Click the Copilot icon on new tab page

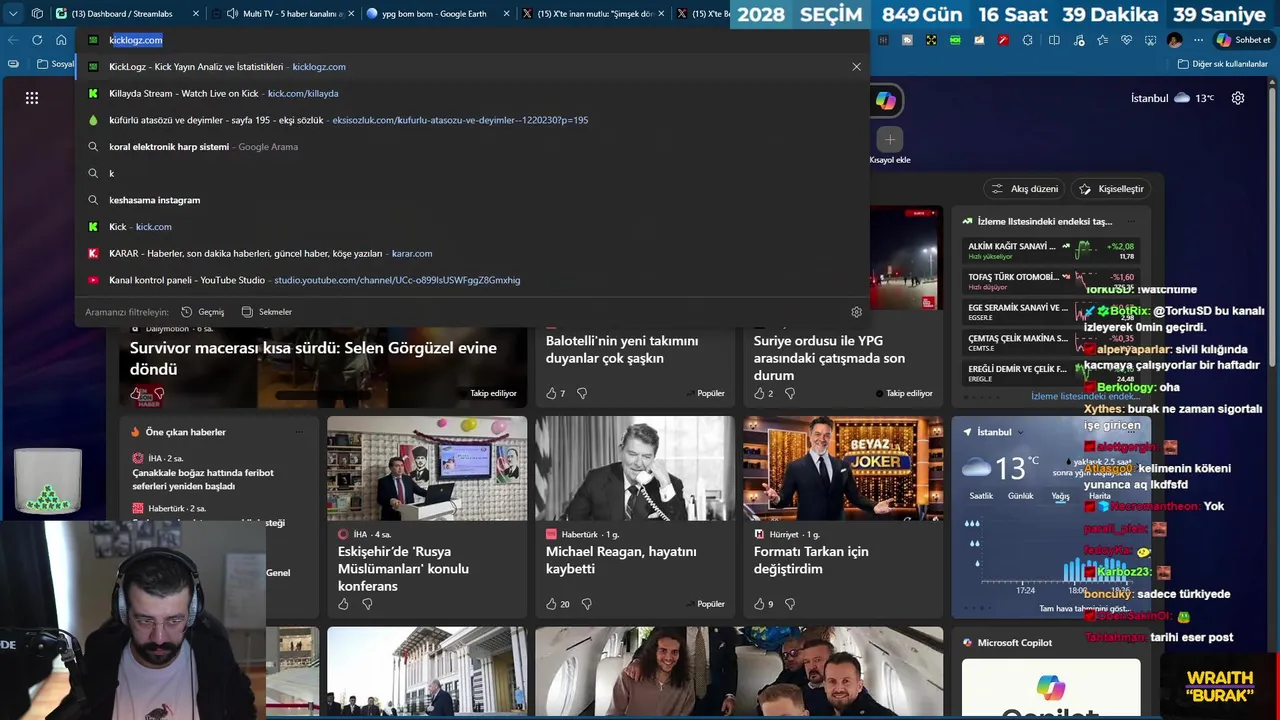coord(886,100)
